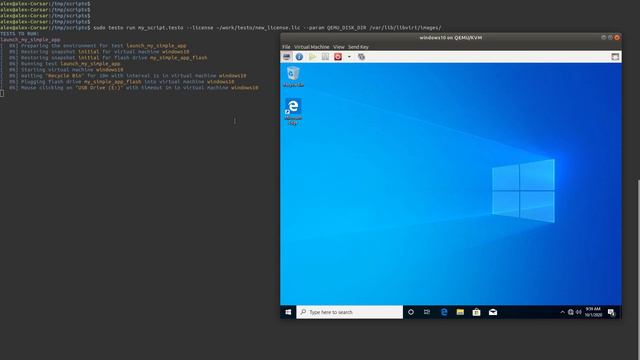The width and height of the screenshot is (640, 360).
Task: Launch Edge from the Windows taskbar
Action: tap(444, 312)
